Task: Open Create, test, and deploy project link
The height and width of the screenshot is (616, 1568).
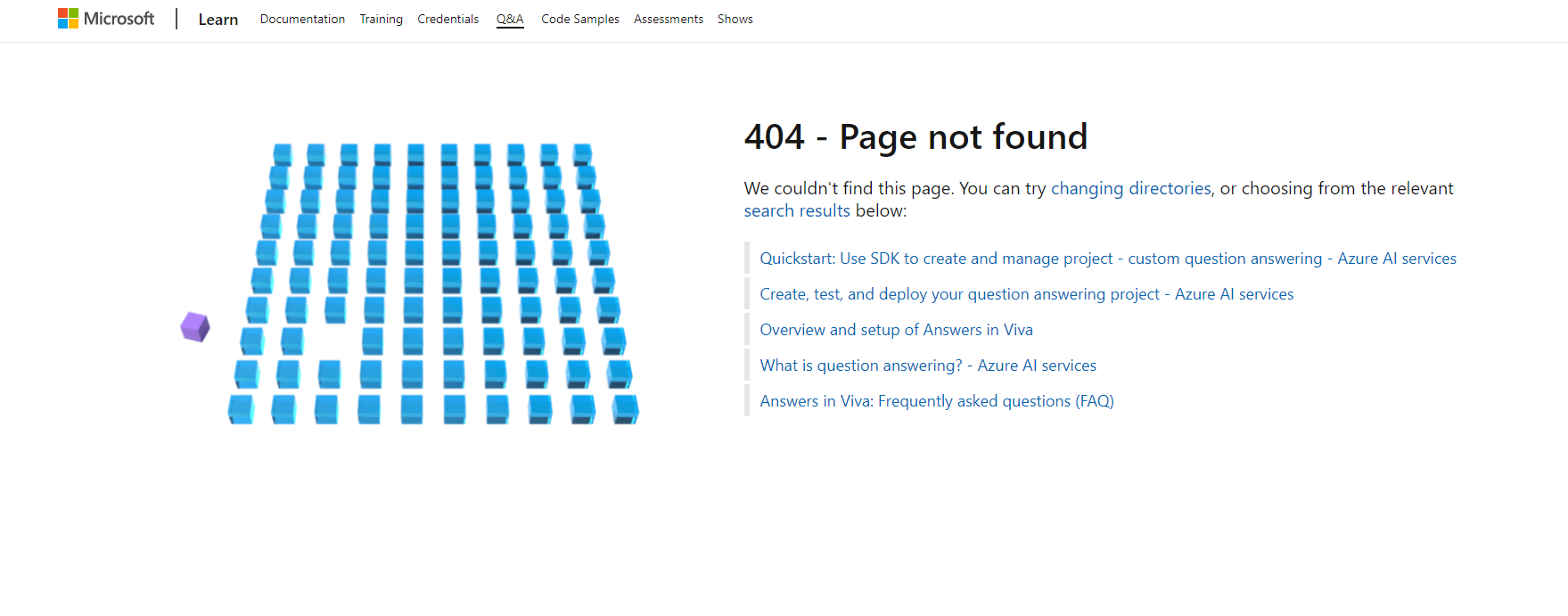Action: pyautogui.click(x=1027, y=294)
